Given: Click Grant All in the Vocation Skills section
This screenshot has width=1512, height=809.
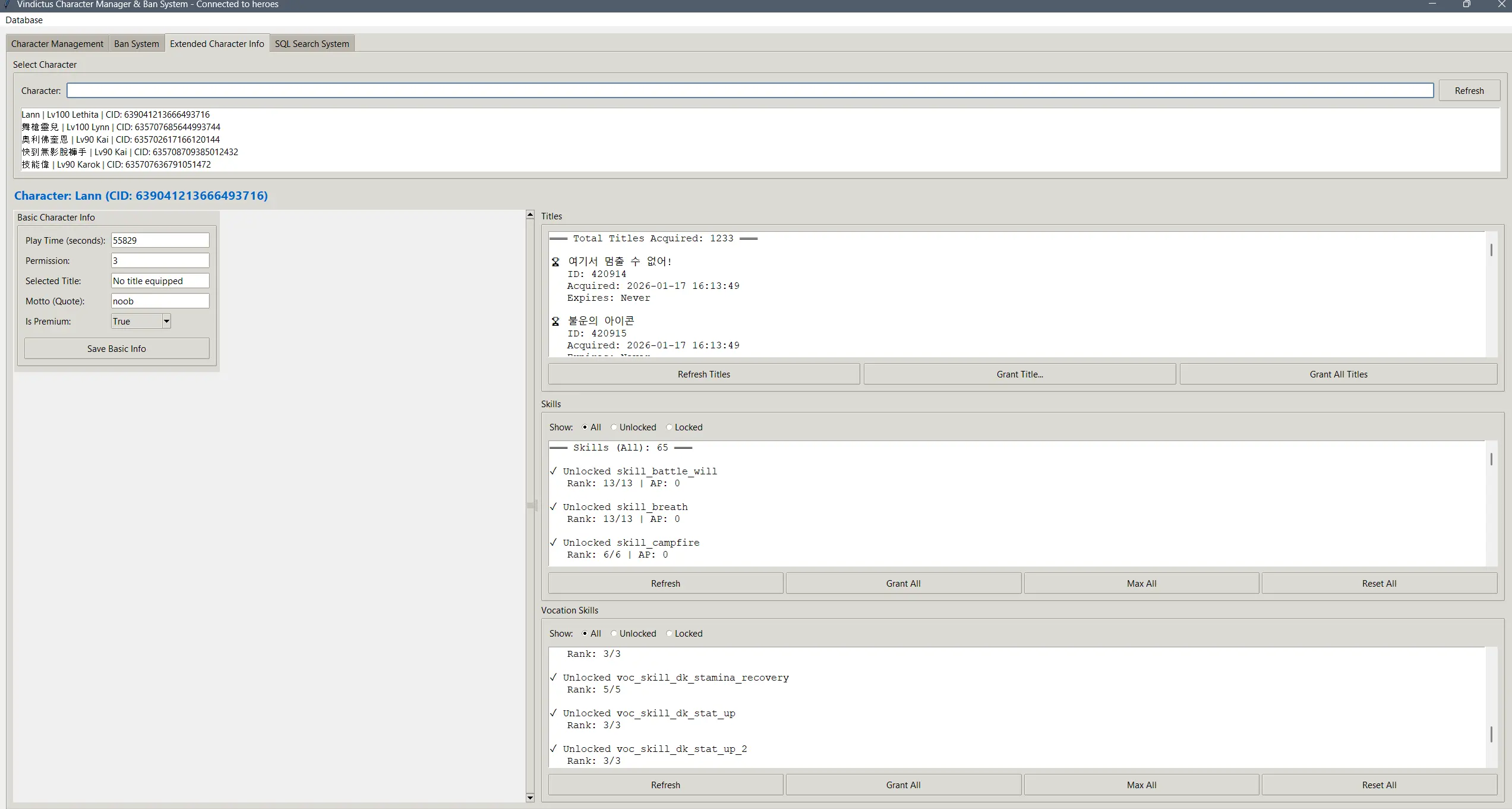Looking at the screenshot, I should pyautogui.click(x=904, y=785).
